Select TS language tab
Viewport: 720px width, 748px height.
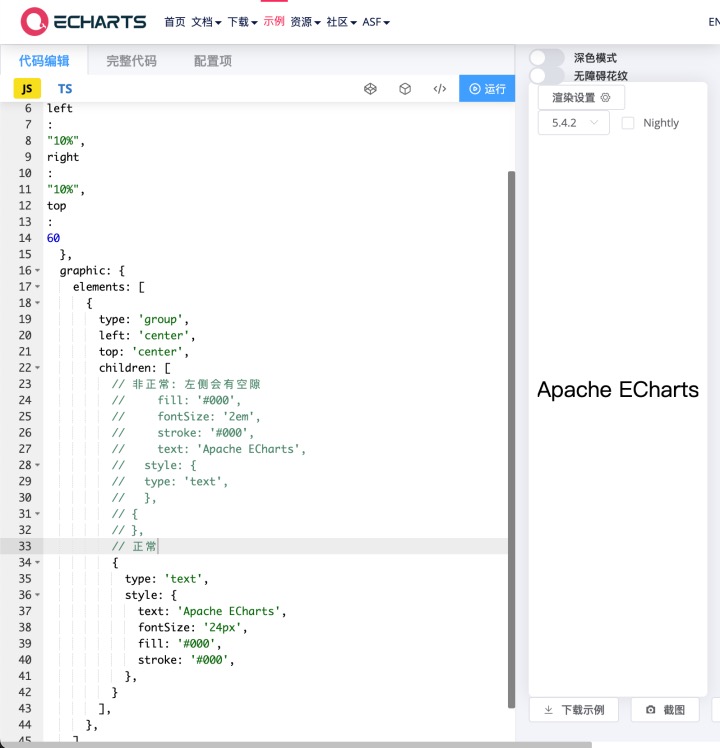(65, 89)
